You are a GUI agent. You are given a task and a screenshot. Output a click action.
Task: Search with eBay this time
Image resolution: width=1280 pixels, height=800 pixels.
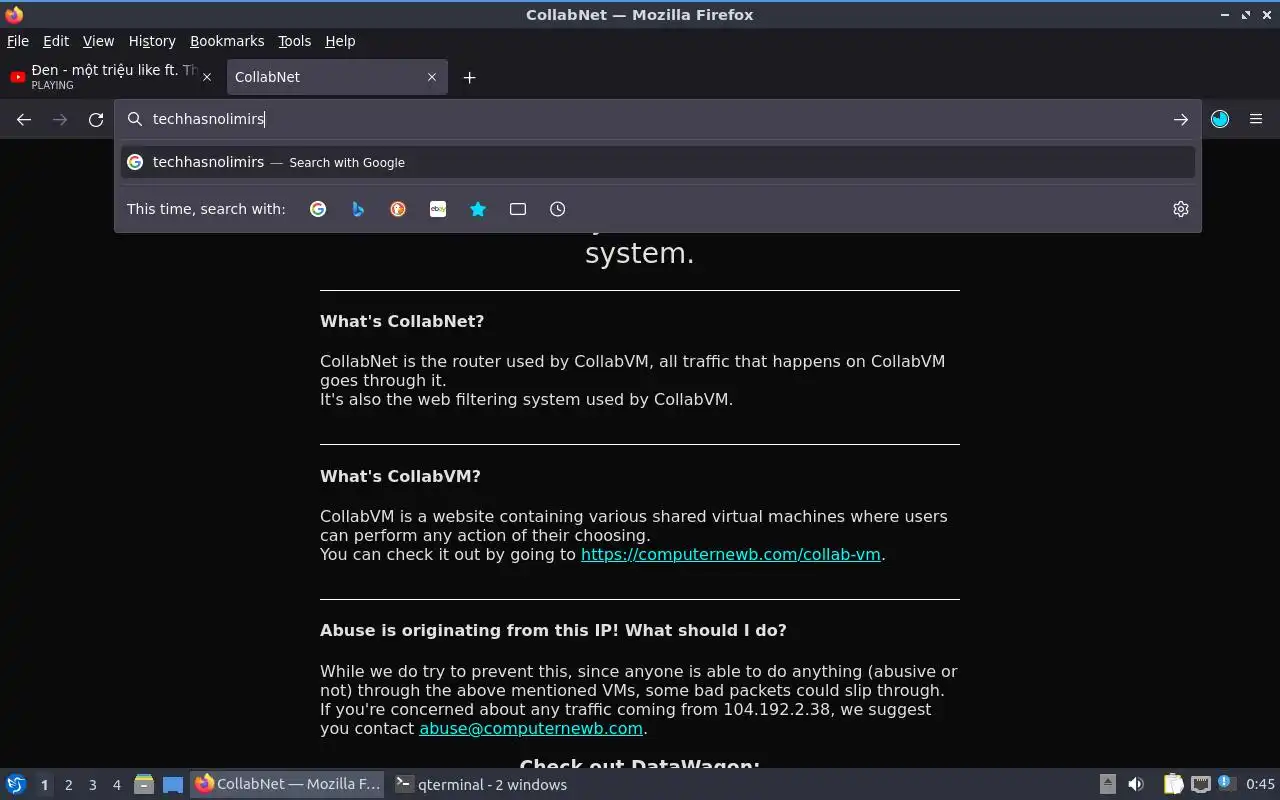438,209
